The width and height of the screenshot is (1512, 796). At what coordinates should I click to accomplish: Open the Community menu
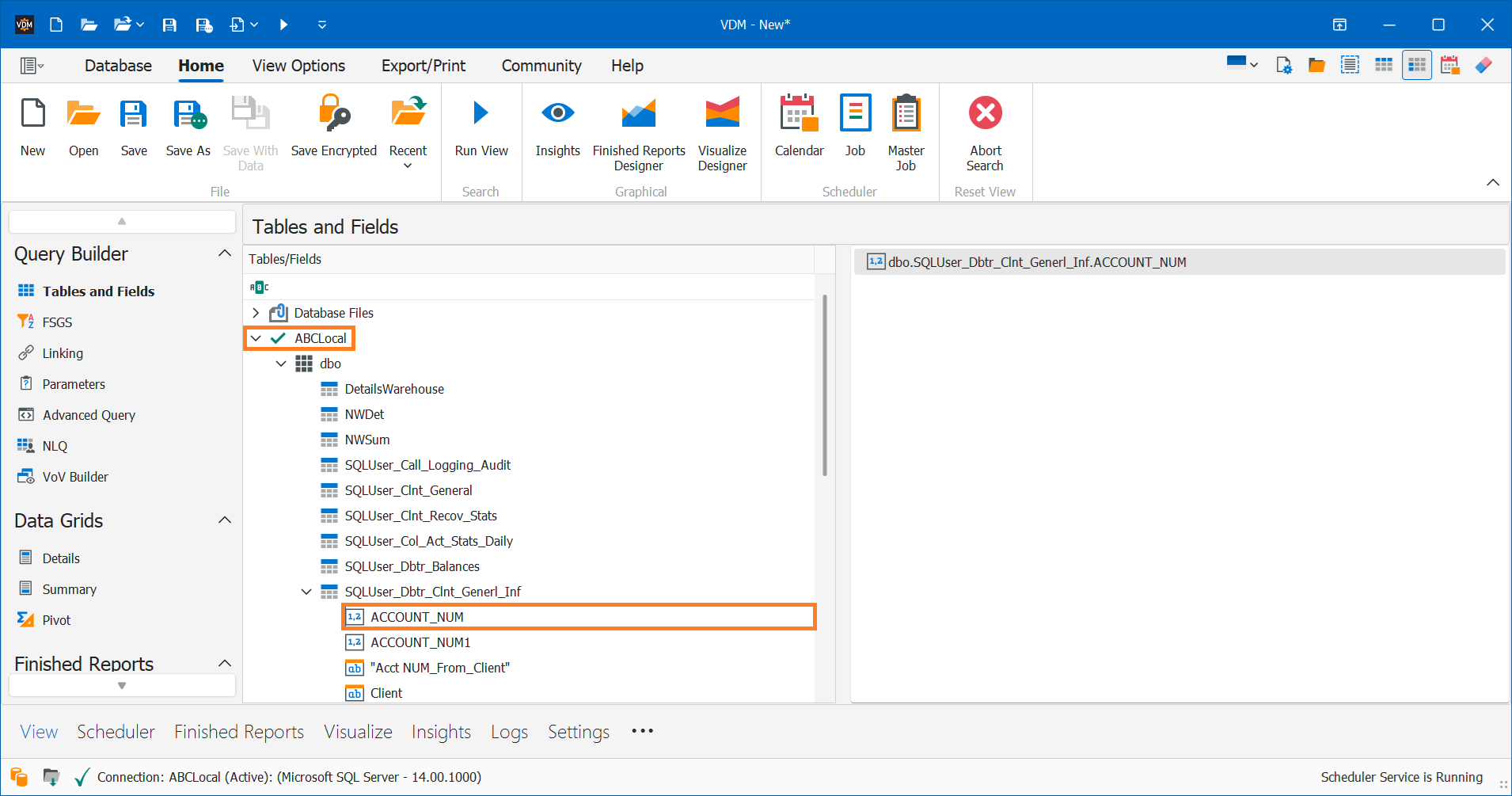pyautogui.click(x=541, y=65)
